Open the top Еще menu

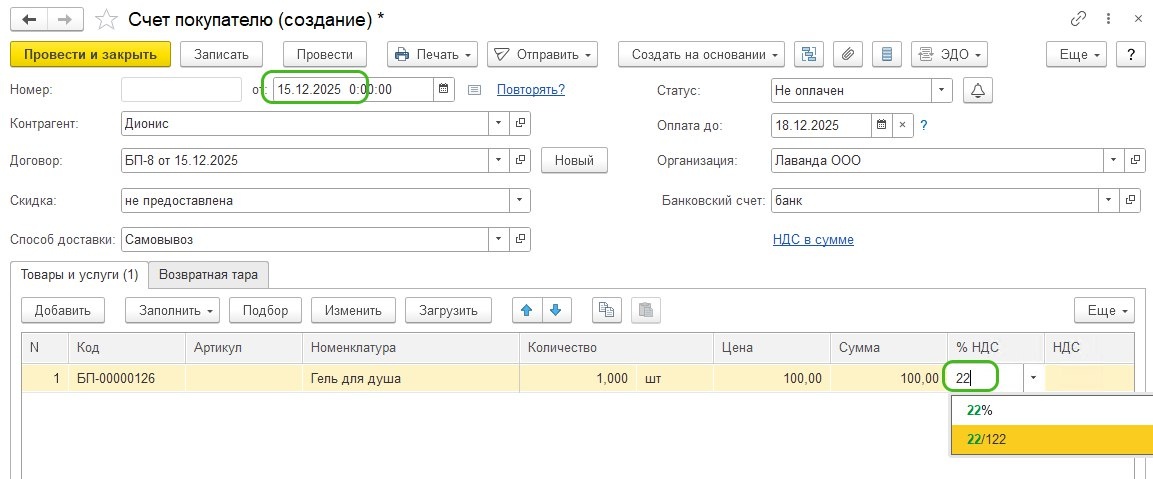point(1077,54)
